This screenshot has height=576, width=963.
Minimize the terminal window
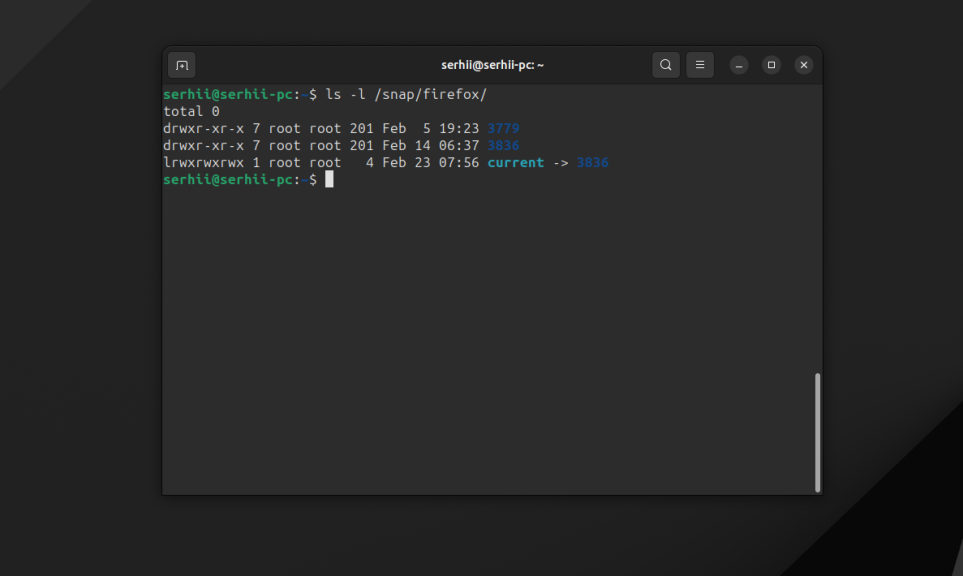click(739, 65)
